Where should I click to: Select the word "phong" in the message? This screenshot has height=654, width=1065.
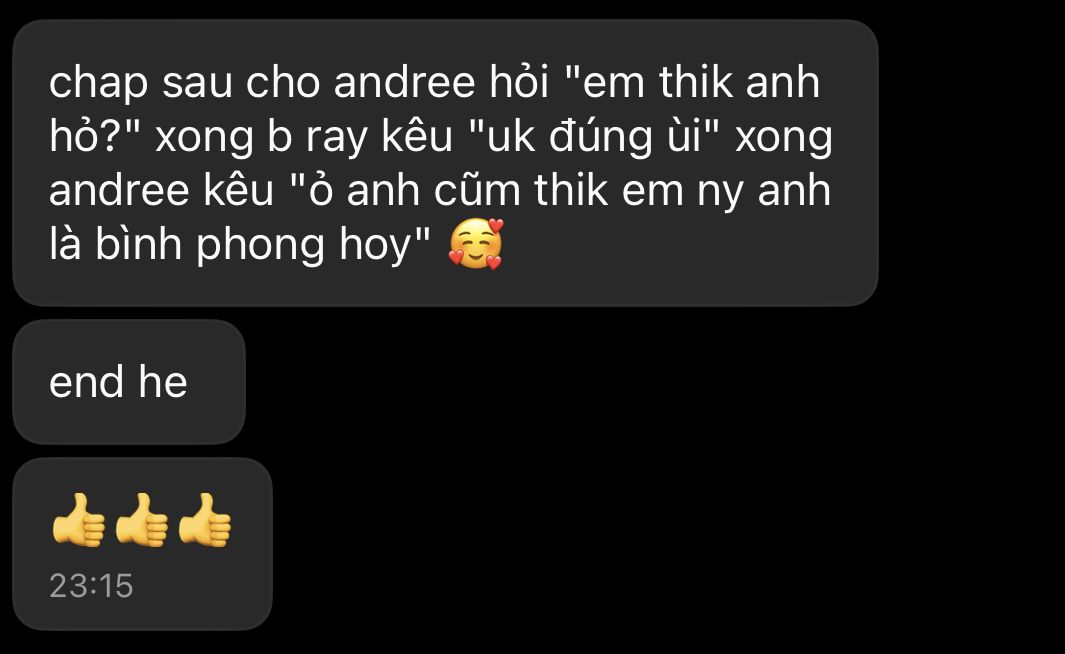click(261, 247)
